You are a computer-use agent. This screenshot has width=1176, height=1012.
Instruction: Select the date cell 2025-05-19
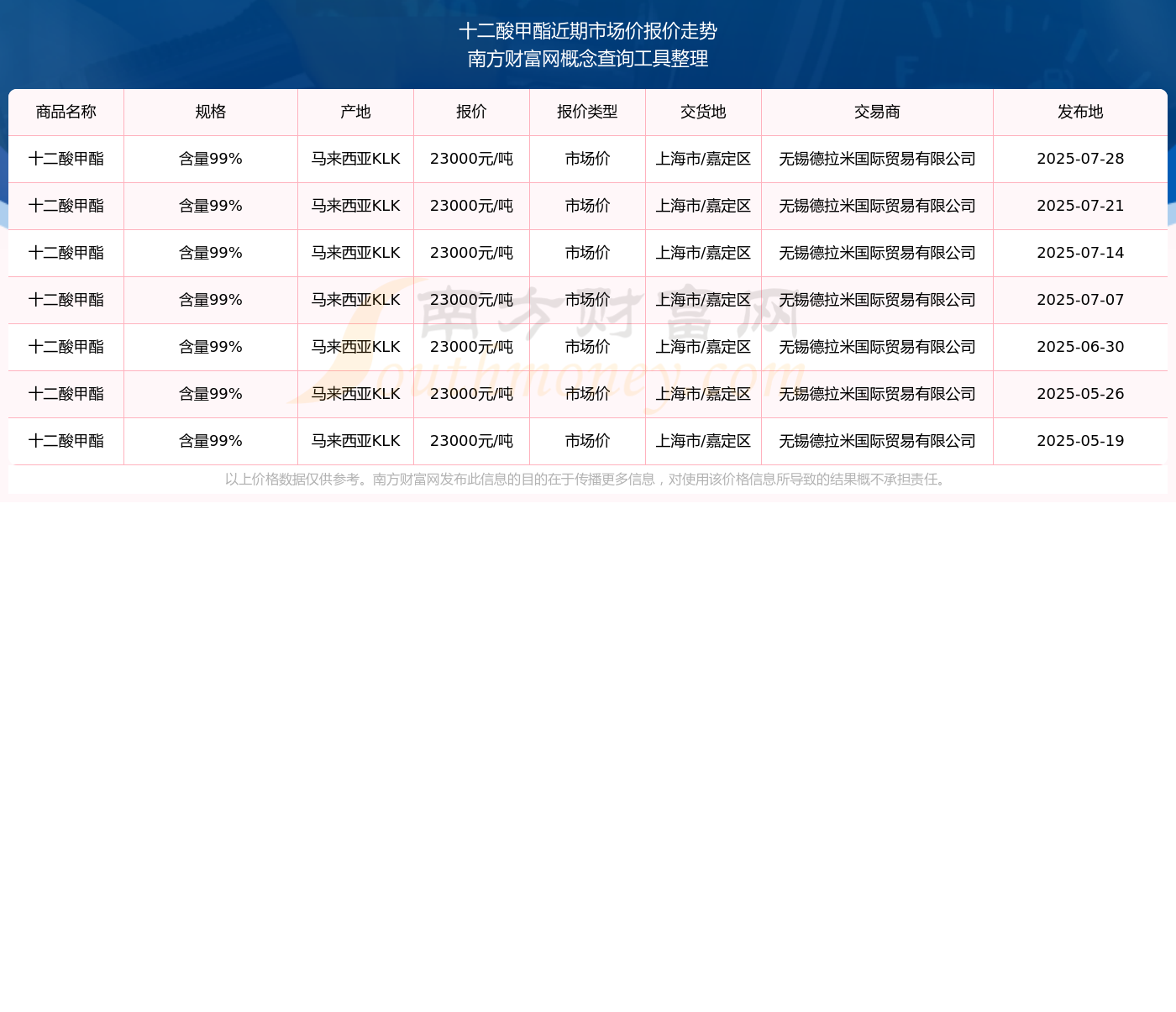coord(1080,441)
